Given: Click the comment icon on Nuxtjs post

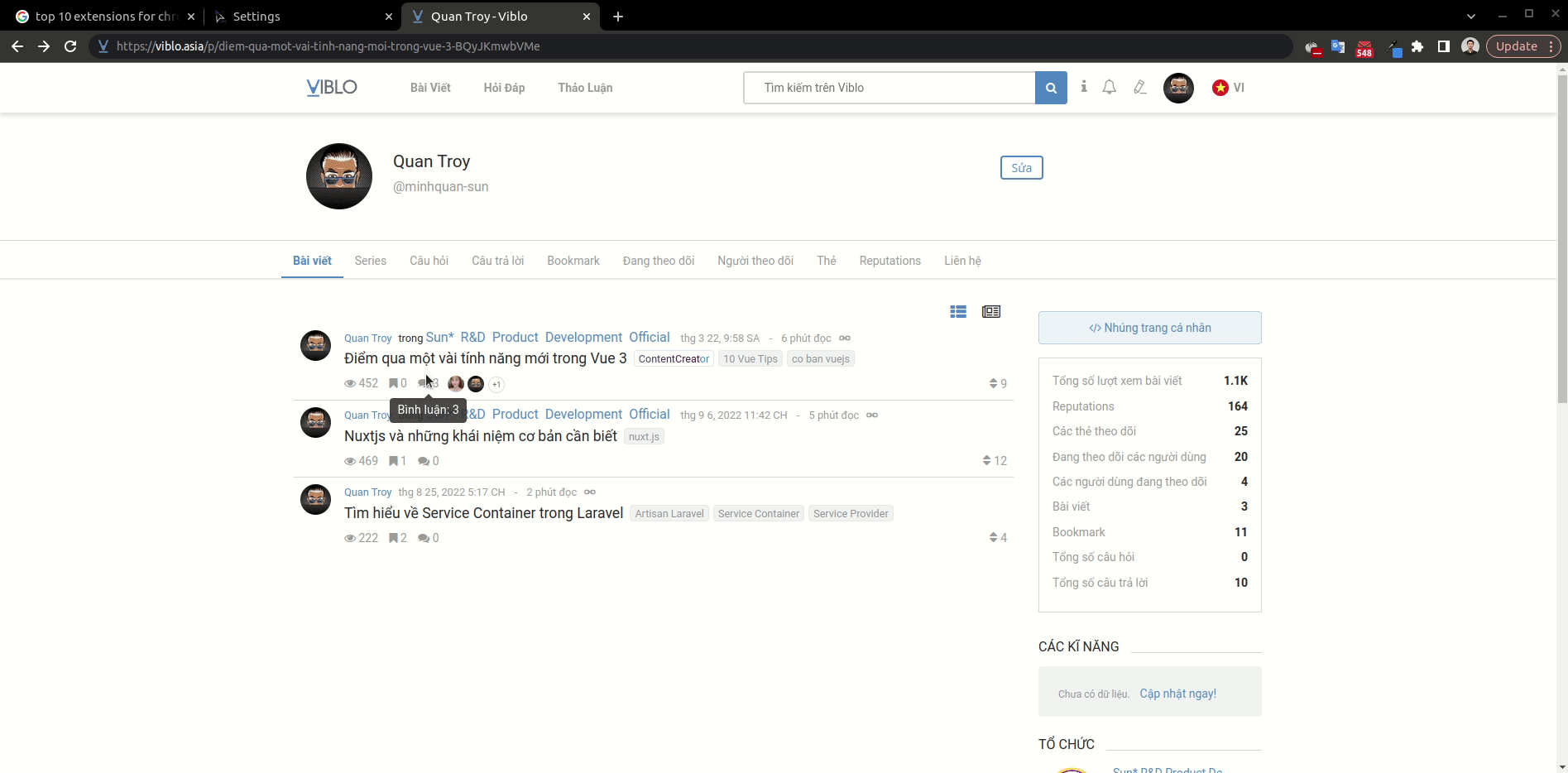Looking at the screenshot, I should (x=424, y=461).
